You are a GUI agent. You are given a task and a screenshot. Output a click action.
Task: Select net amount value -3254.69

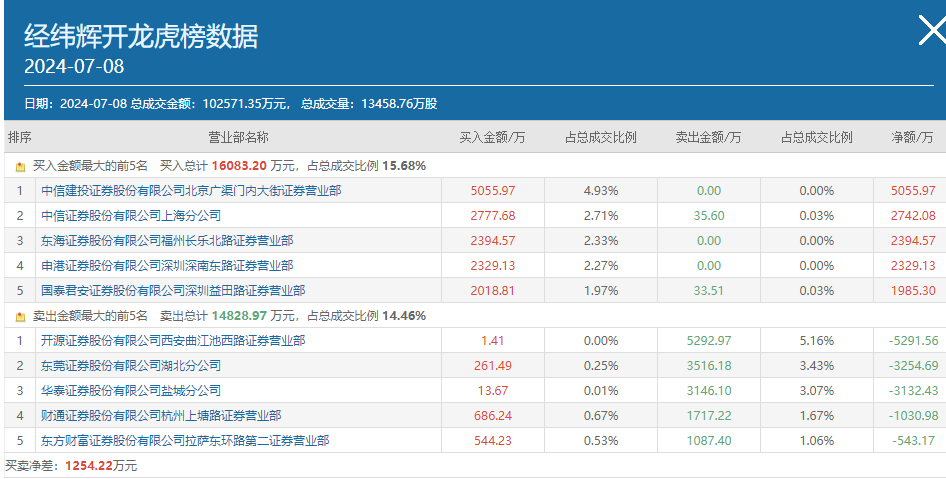pyautogui.click(x=913, y=366)
